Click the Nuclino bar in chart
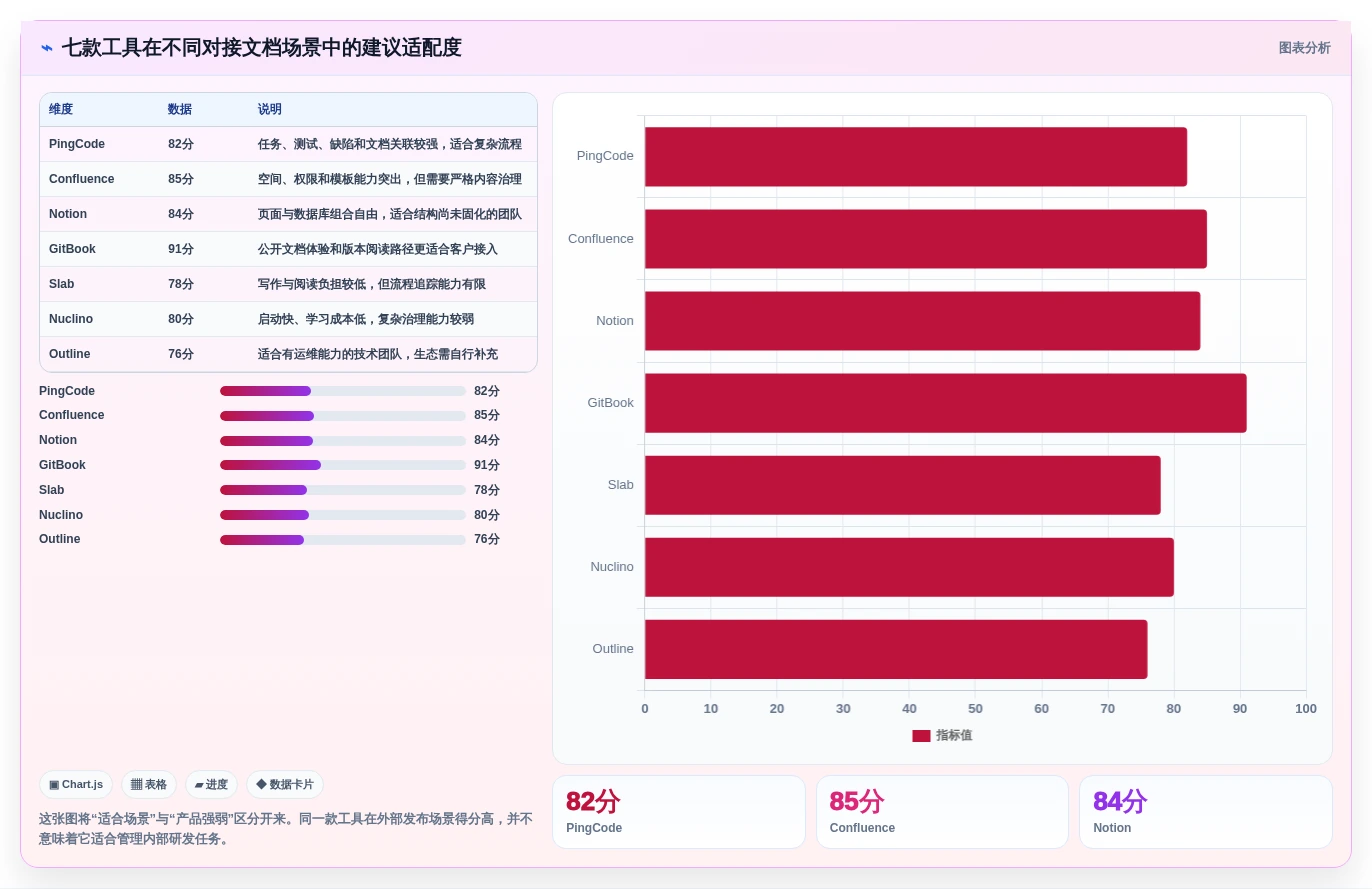Image resolution: width=1372 pixels, height=889 pixels. tap(909, 567)
